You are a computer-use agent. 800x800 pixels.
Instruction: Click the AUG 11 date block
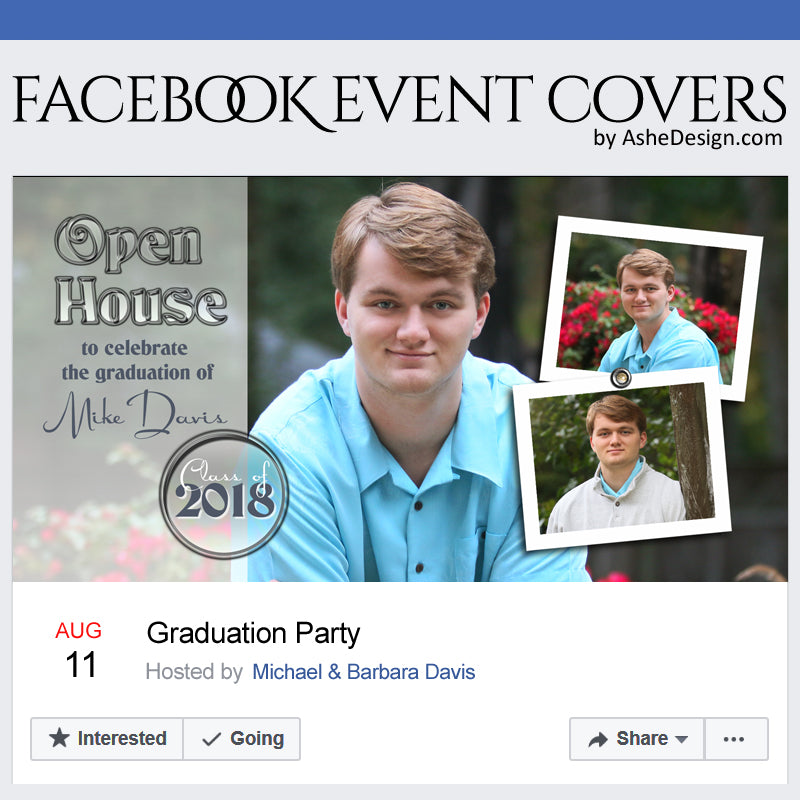click(79, 649)
